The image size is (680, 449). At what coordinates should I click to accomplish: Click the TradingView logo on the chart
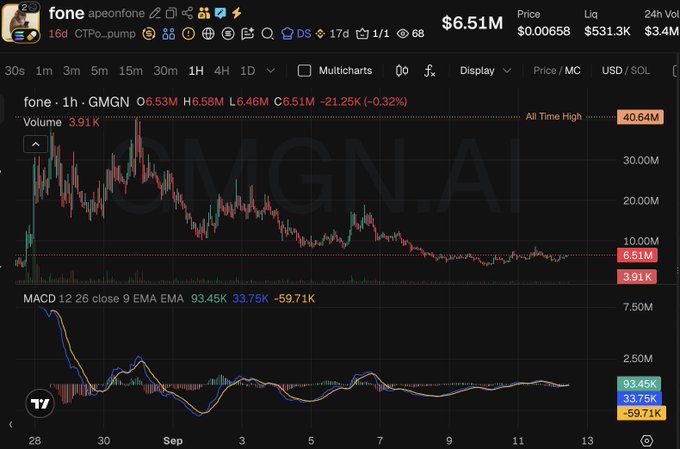[x=40, y=404]
